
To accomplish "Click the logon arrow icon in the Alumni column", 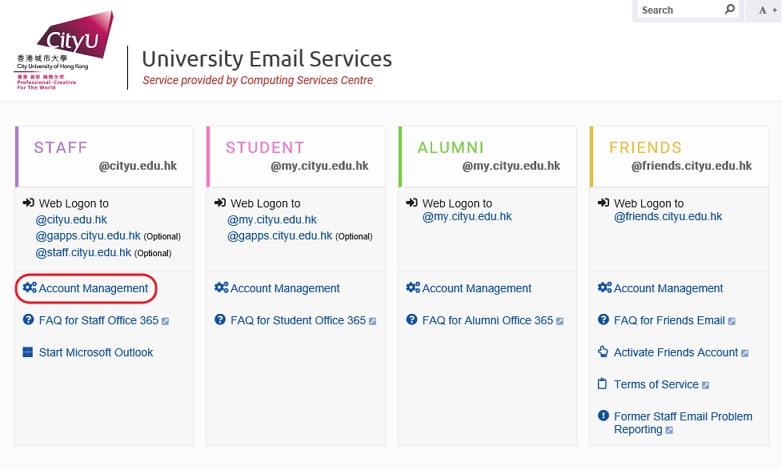I will [411, 203].
